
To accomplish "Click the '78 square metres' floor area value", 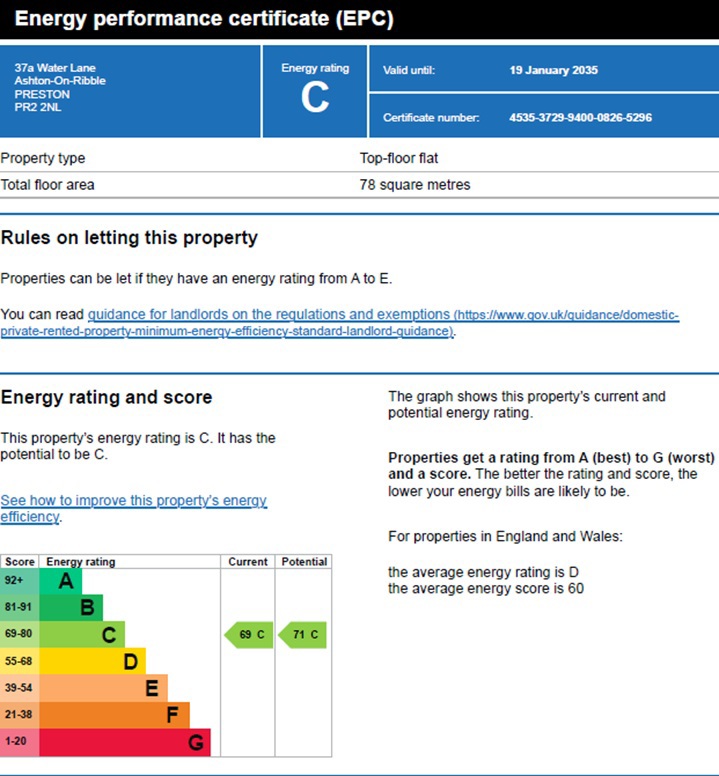I will click(x=414, y=185).
